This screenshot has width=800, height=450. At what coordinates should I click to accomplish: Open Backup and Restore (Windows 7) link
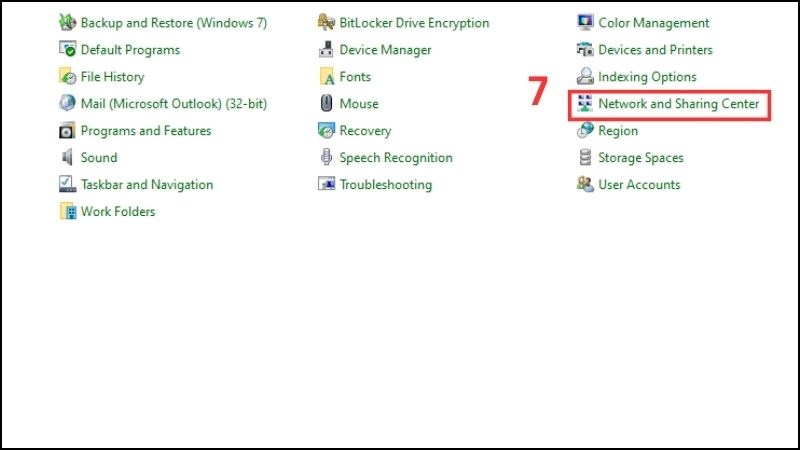click(x=173, y=23)
